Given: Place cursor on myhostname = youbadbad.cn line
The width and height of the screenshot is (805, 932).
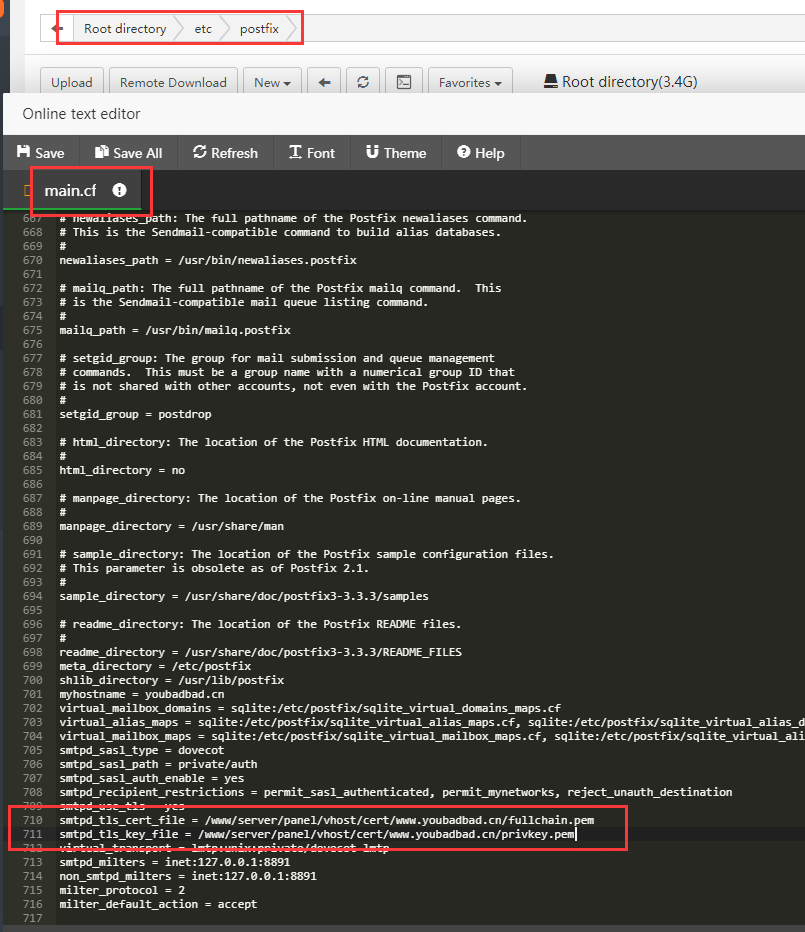Looking at the screenshot, I should point(141,694).
